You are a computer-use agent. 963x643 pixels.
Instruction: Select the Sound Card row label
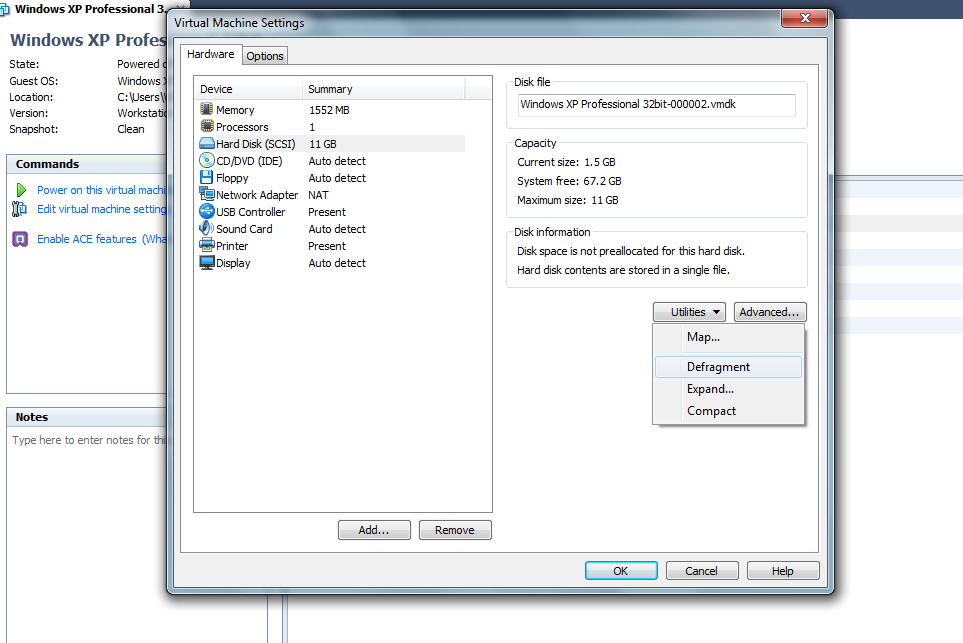pyautogui.click(x=244, y=228)
